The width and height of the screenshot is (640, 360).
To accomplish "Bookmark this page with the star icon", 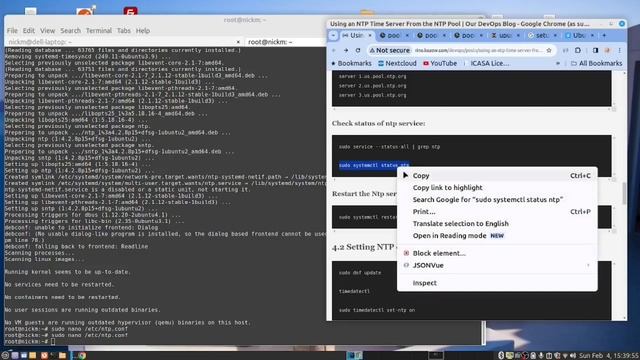I will coord(549,50).
